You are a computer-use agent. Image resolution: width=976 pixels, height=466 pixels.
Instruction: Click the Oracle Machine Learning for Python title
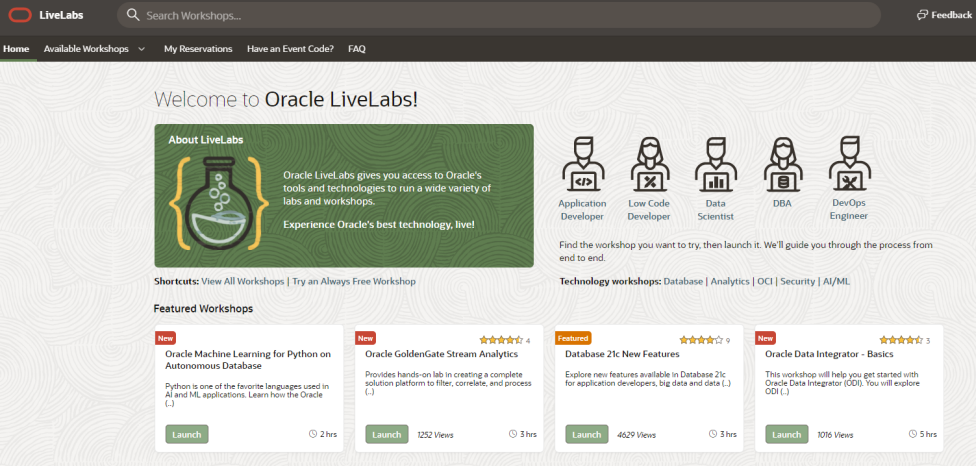point(248,360)
